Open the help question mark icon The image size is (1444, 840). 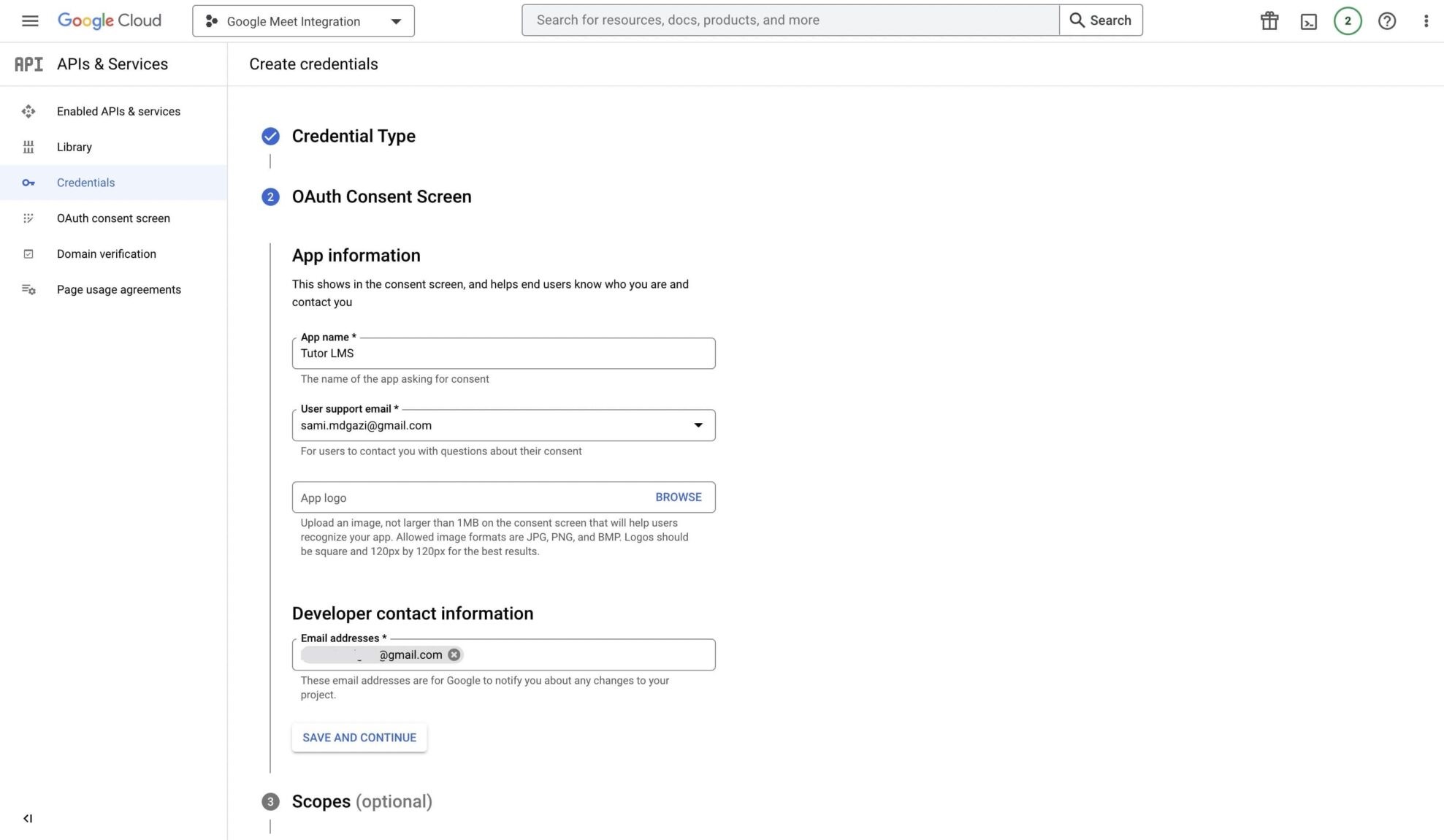1387,20
